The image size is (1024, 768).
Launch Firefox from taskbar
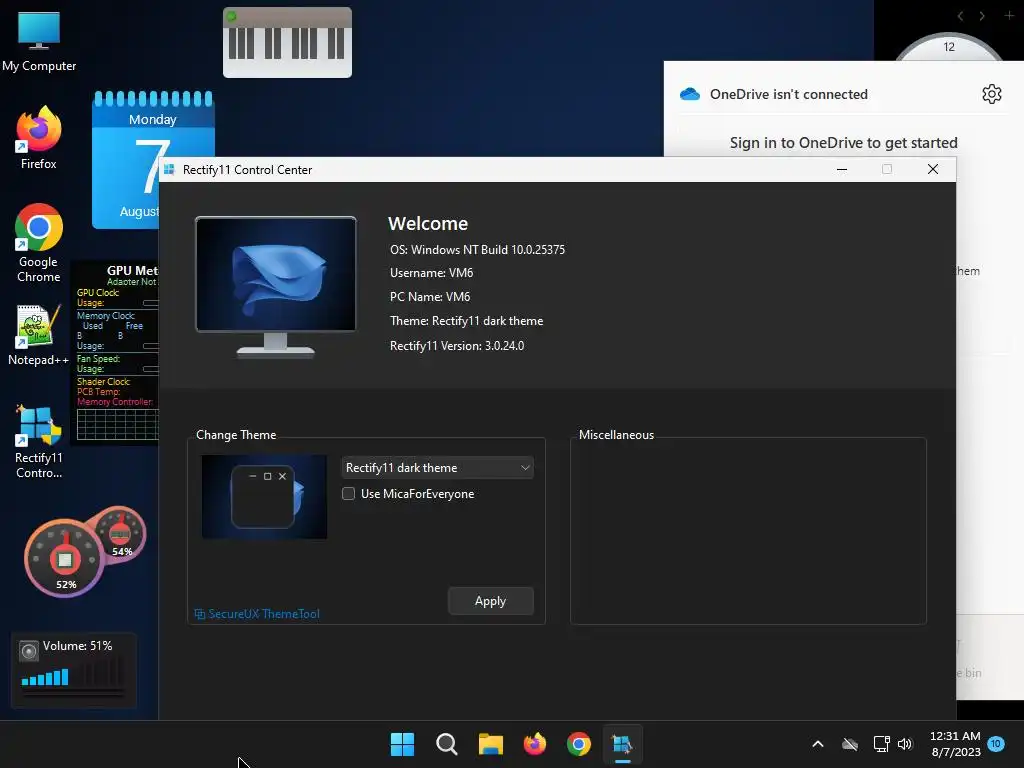click(x=535, y=744)
